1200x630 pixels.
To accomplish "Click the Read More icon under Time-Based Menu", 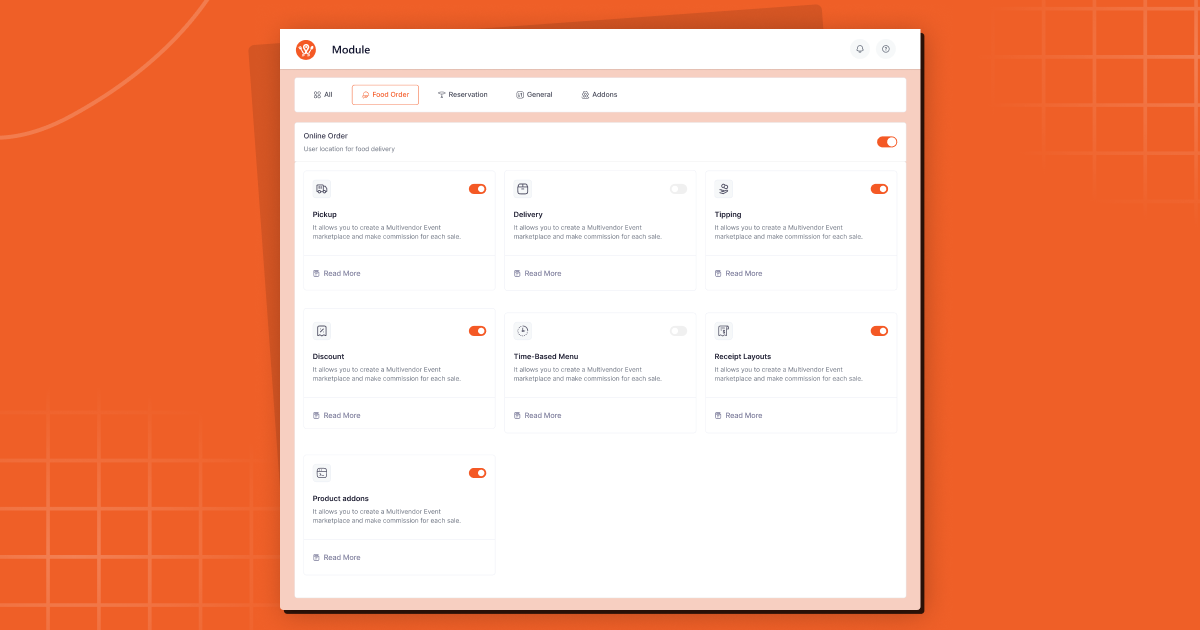I will pyautogui.click(x=517, y=415).
